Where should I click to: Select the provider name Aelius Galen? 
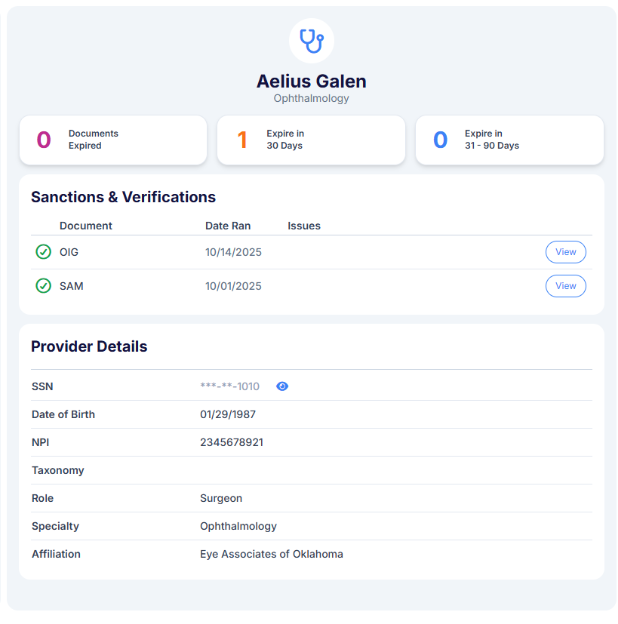click(x=311, y=81)
